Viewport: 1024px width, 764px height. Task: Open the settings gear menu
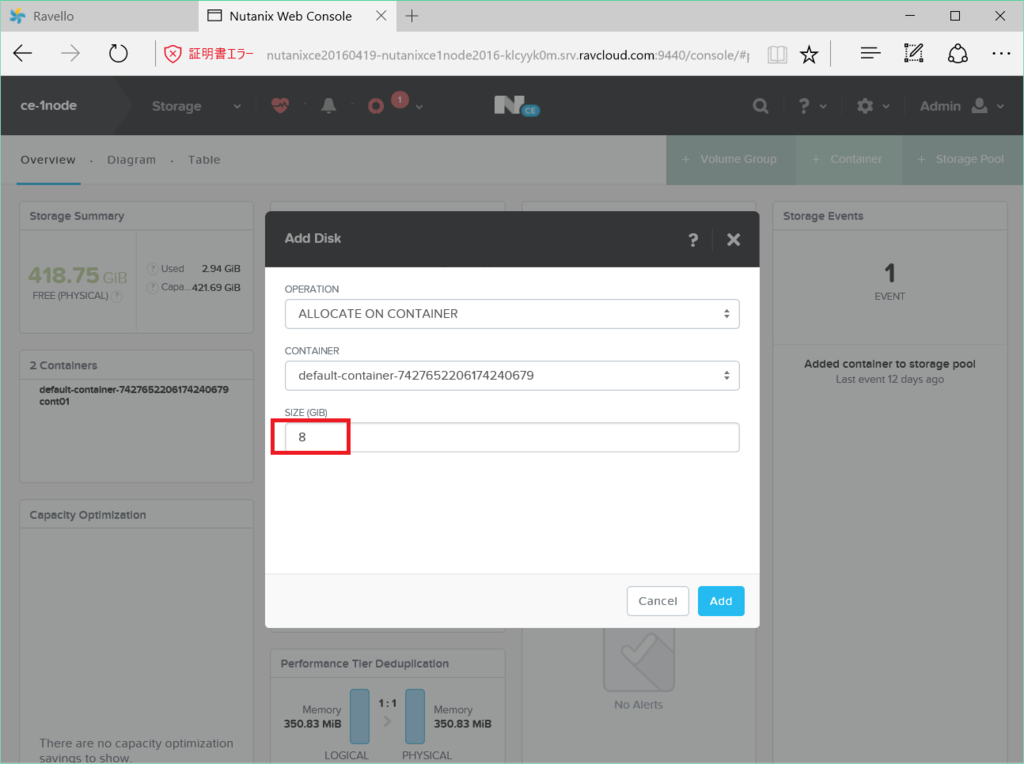(872, 106)
